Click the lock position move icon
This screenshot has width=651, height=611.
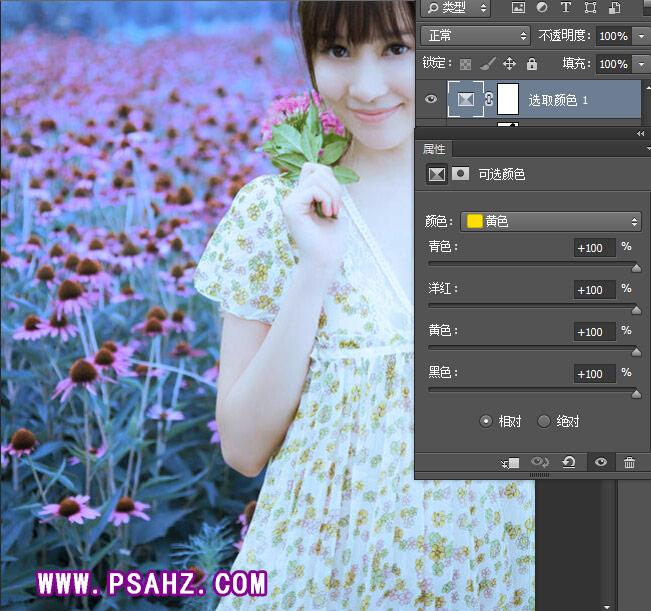(x=509, y=64)
